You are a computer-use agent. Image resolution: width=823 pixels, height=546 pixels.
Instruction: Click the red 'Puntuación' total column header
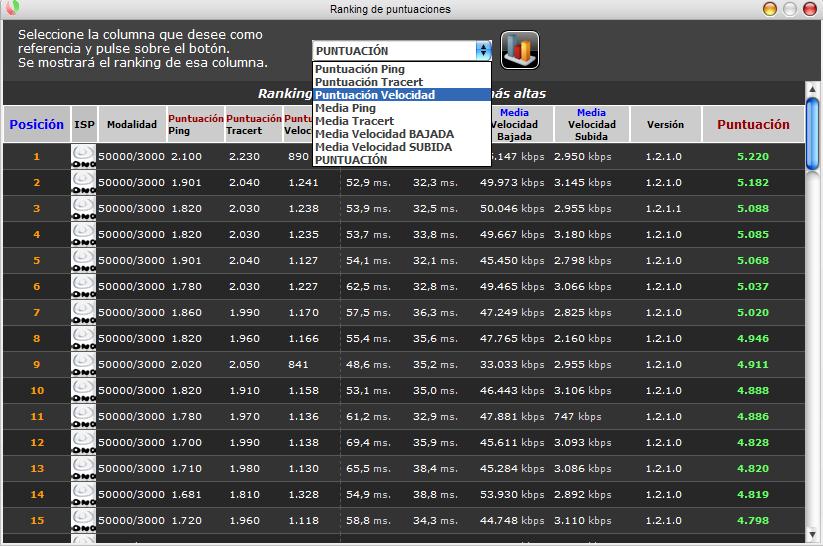point(753,125)
